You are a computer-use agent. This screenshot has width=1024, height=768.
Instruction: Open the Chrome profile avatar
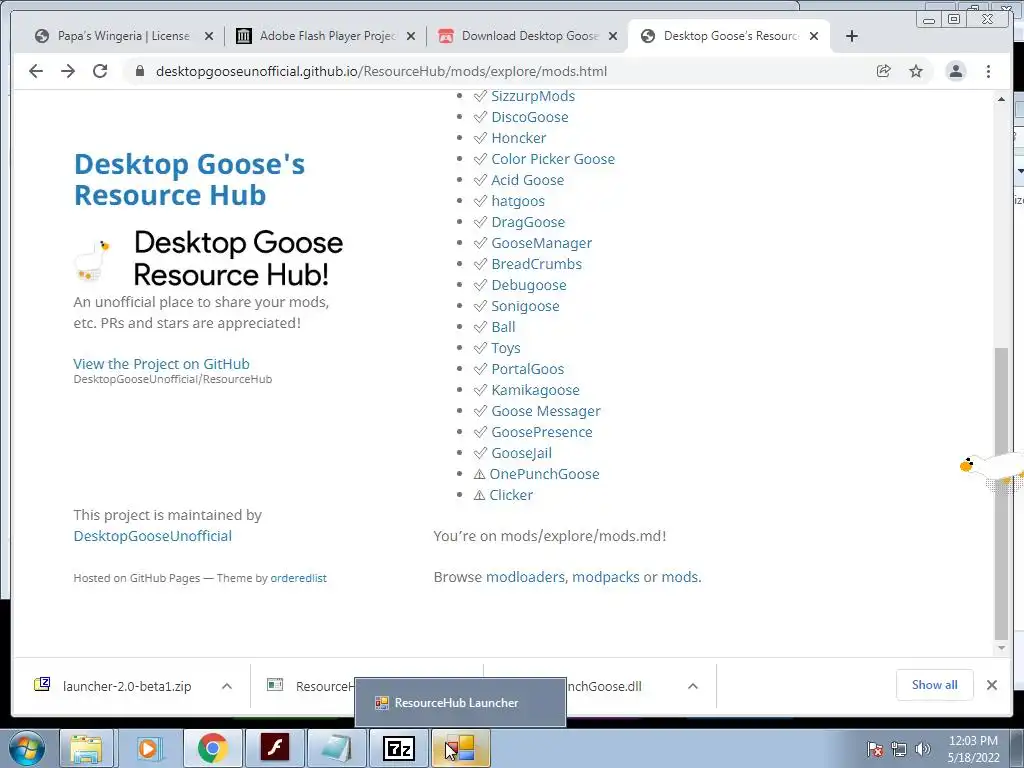coord(956,71)
